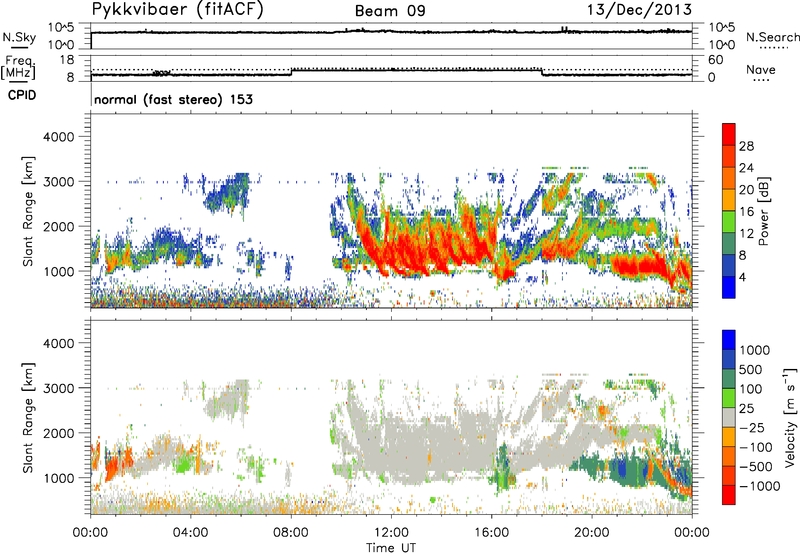The width and height of the screenshot is (800, 554).
Task: Pick the dark green 100–500 Velocity colorbar segment
Action: pyautogui.click(x=729, y=379)
